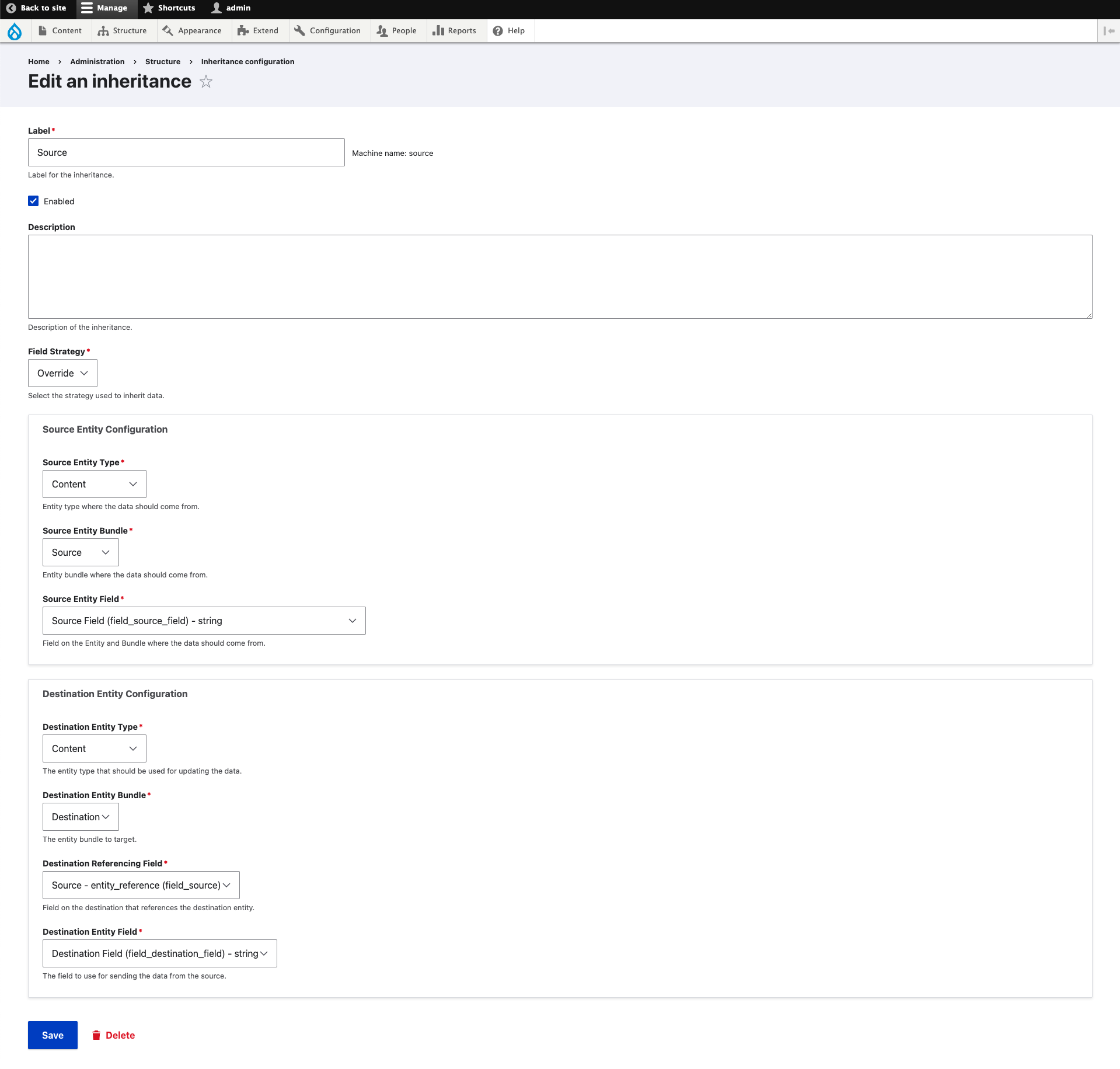Click the Back to site arrow icon

[11, 8]
